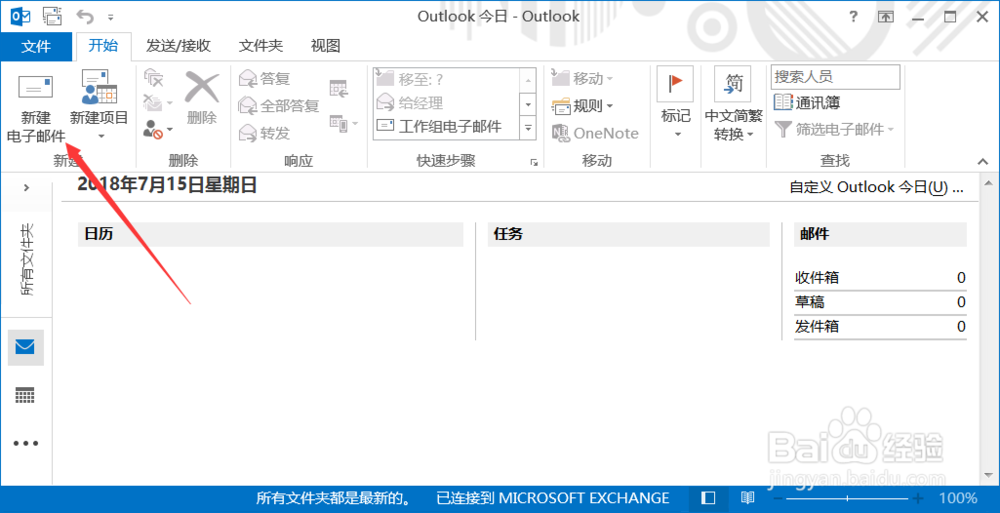The image size is (1000, 513).
Task: Open the File (文件) tab
Action: tap(36, 46)
